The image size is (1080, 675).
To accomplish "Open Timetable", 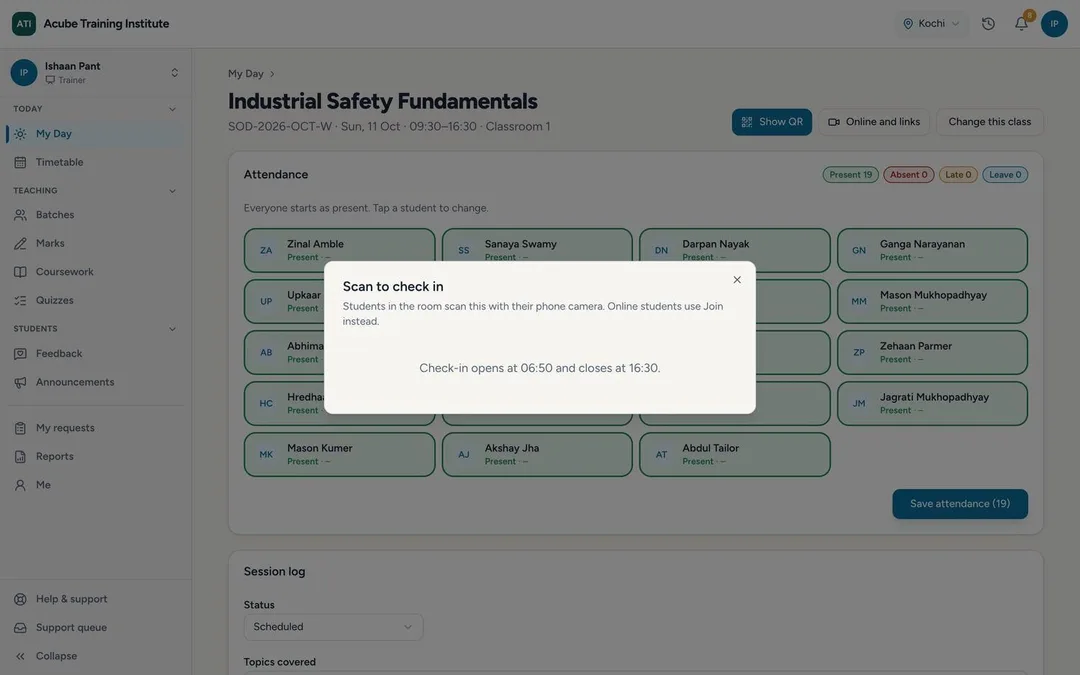I will click(96, 162).
